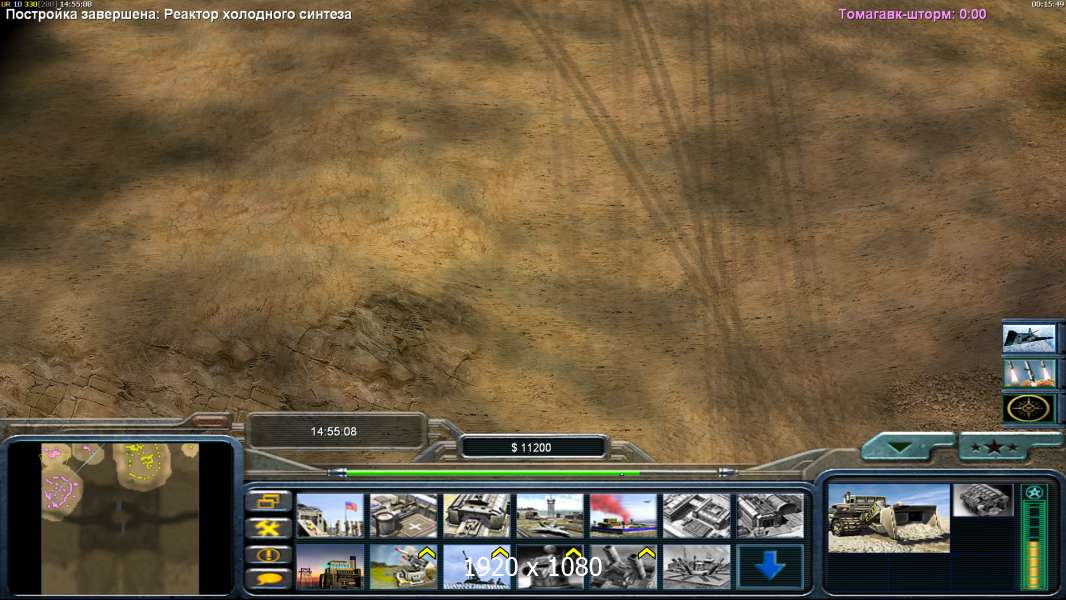
Task: Click the greyed-out superweapon structure icon
Action: click(697, 567)
